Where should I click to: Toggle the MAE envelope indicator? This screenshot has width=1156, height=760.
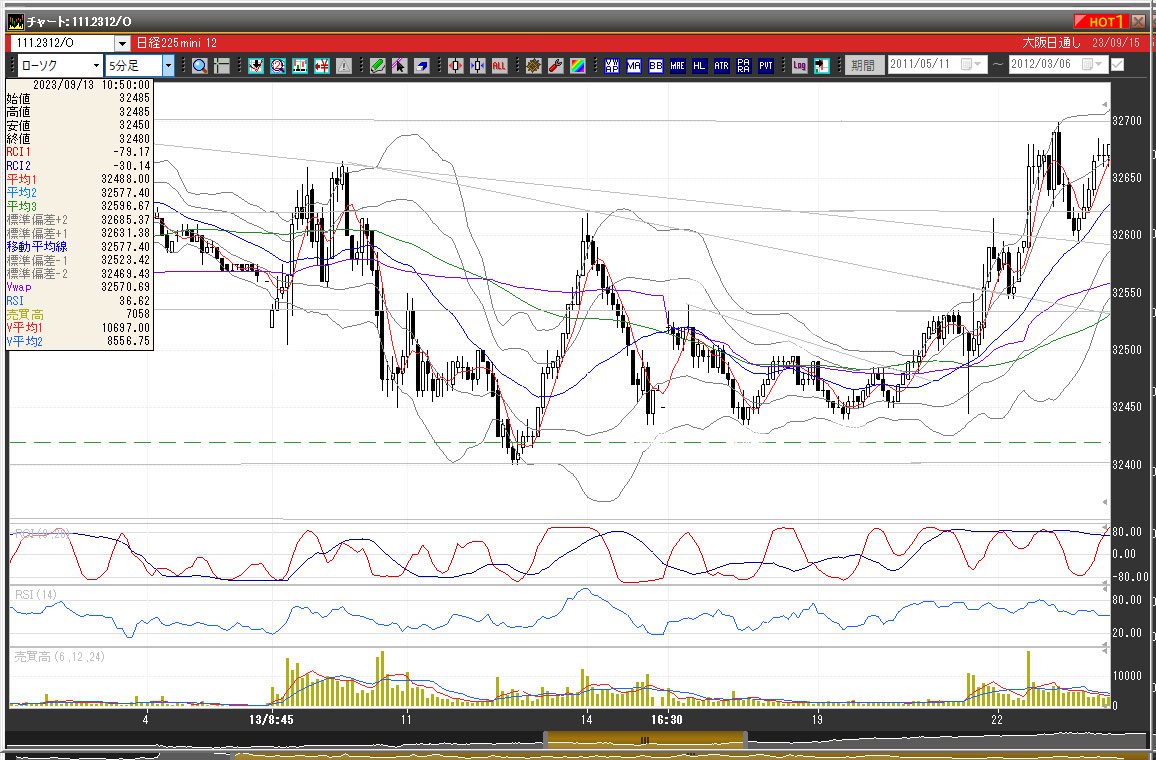pos(678,66)
